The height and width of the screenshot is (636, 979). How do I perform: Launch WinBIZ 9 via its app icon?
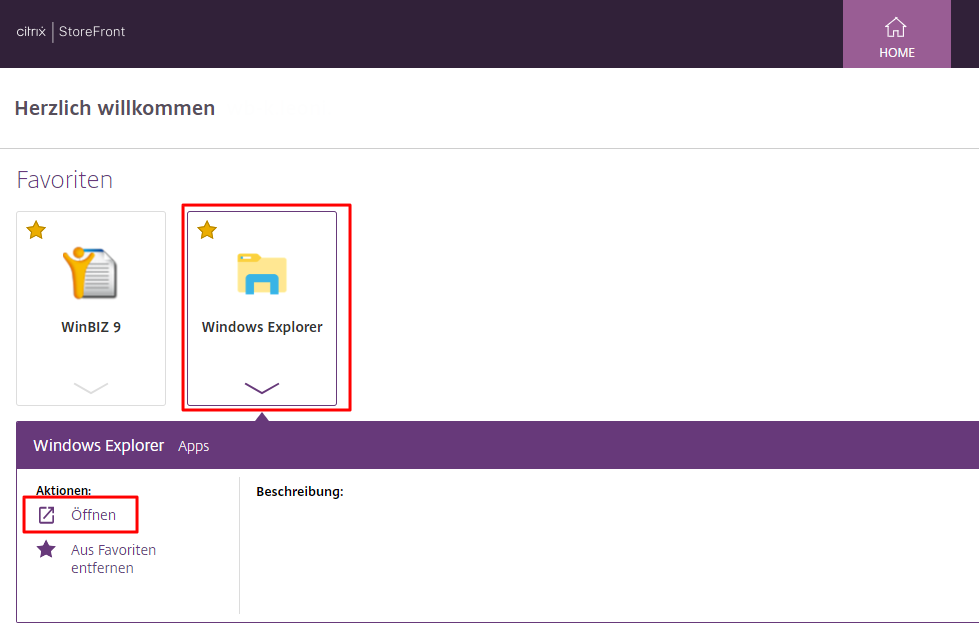click(x=91, y=273)
